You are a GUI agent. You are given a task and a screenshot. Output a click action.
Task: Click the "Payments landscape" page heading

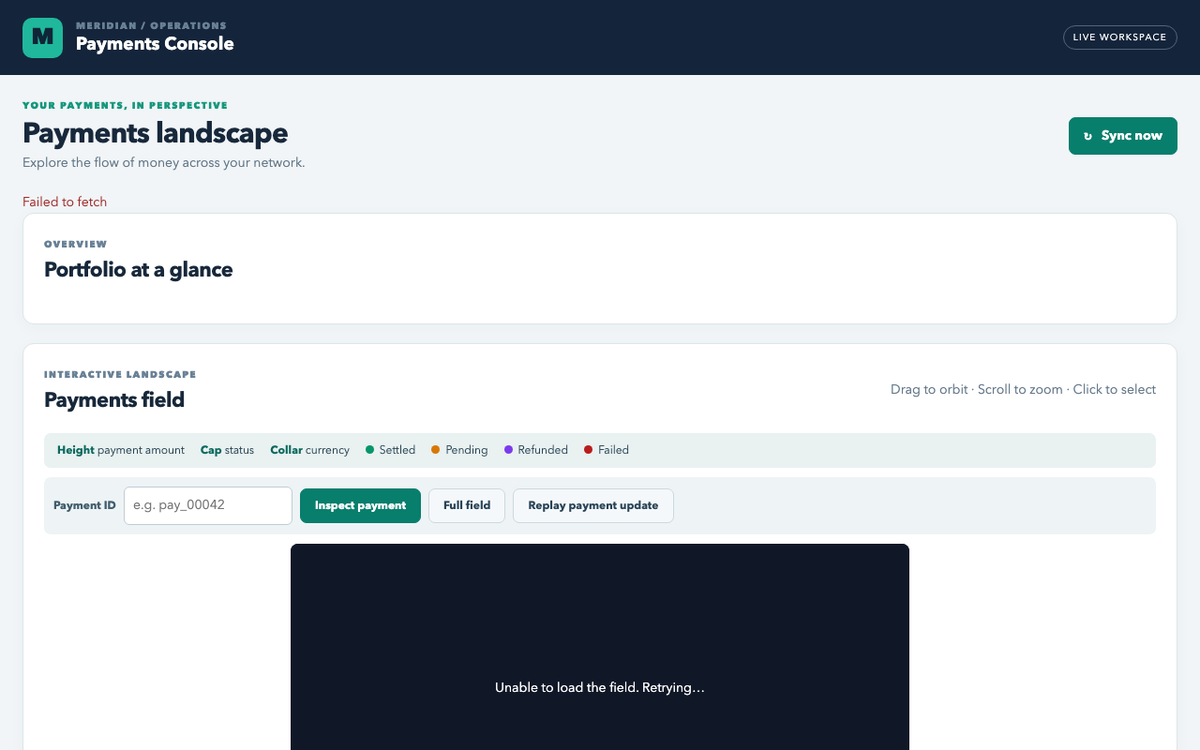click(155, 133)
